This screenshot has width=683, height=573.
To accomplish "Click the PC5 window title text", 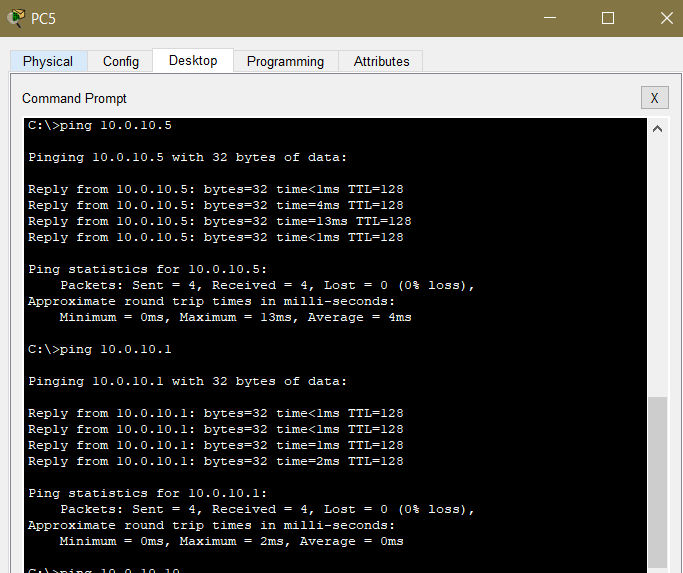I will [44, 18].
